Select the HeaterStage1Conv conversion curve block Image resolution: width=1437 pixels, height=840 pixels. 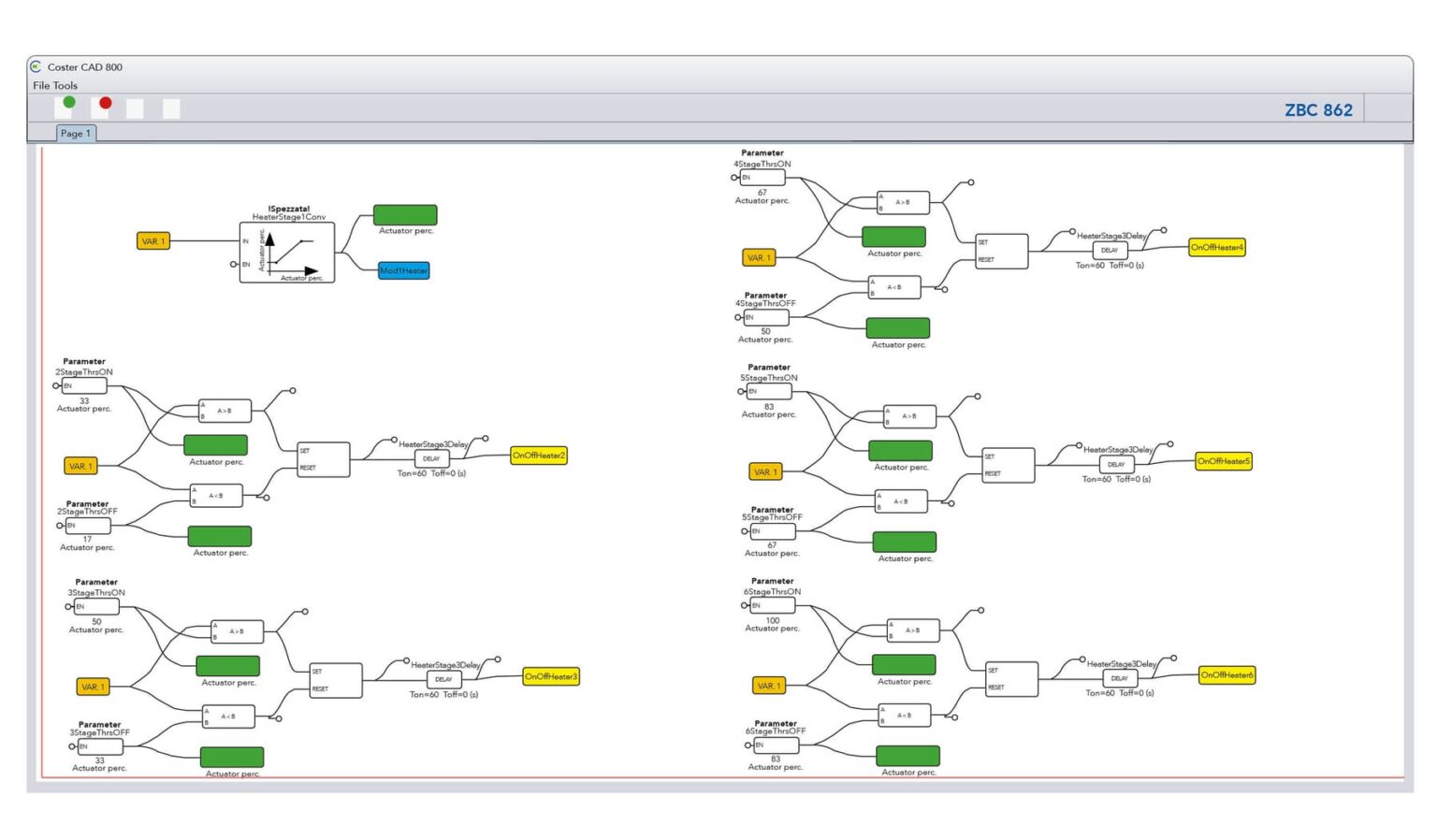coord(287,252)
